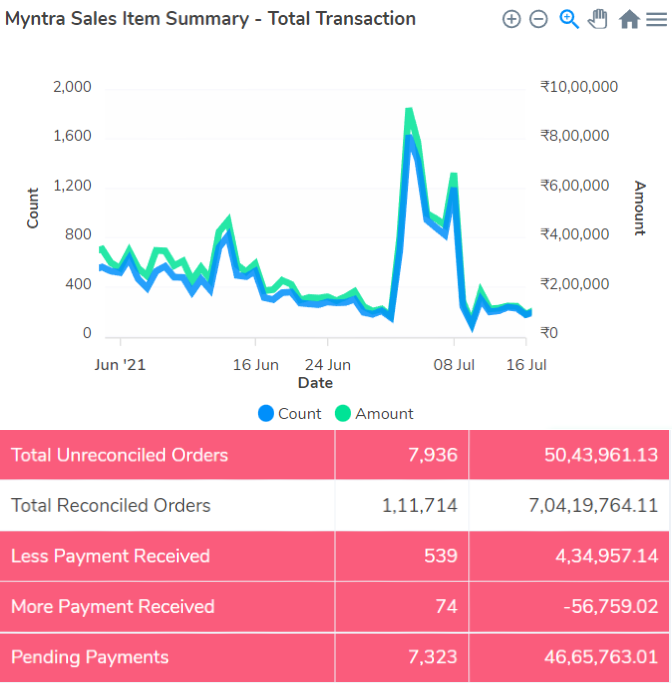Click the ₹8,00,000 amount axis label
672x683 pixels.
574,136
